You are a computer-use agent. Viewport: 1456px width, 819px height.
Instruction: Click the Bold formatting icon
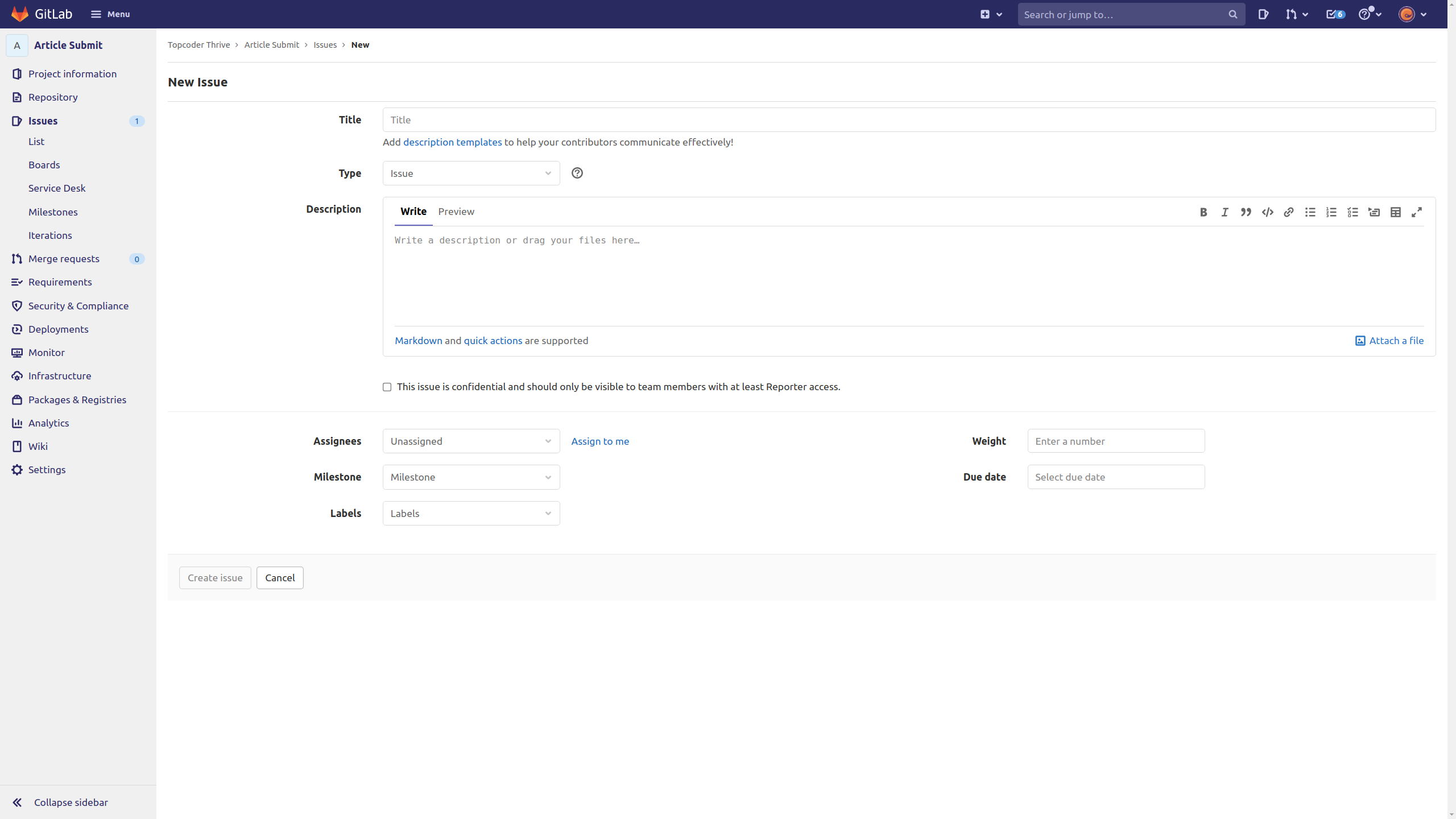click(1203, 212)
